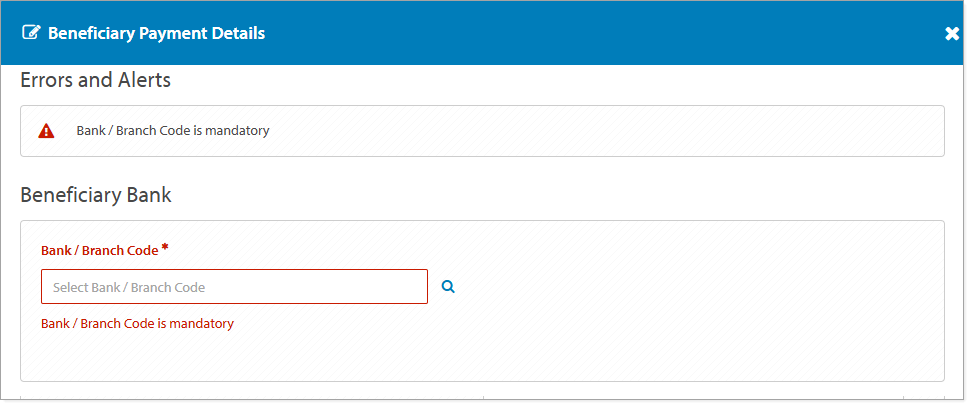Click empty area of blue header bar

(x=600, y=33)
